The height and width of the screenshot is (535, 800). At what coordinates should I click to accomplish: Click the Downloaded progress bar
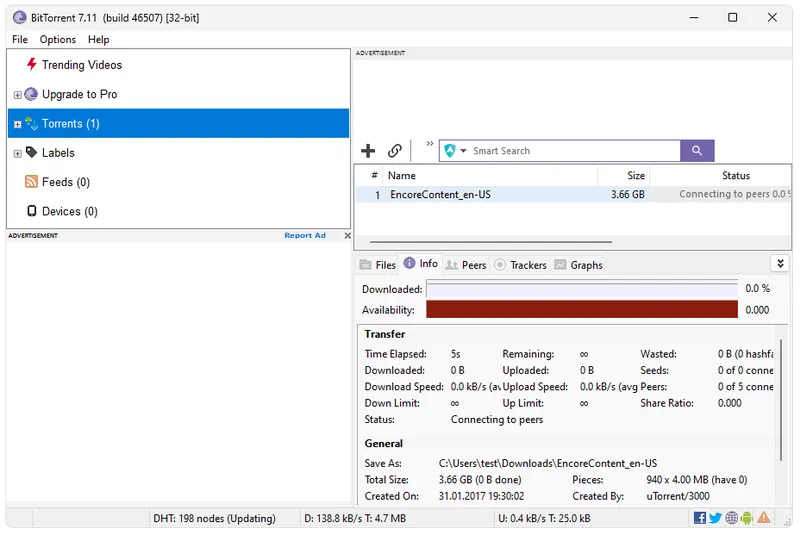pyautogui.click(x=582, y=289)
